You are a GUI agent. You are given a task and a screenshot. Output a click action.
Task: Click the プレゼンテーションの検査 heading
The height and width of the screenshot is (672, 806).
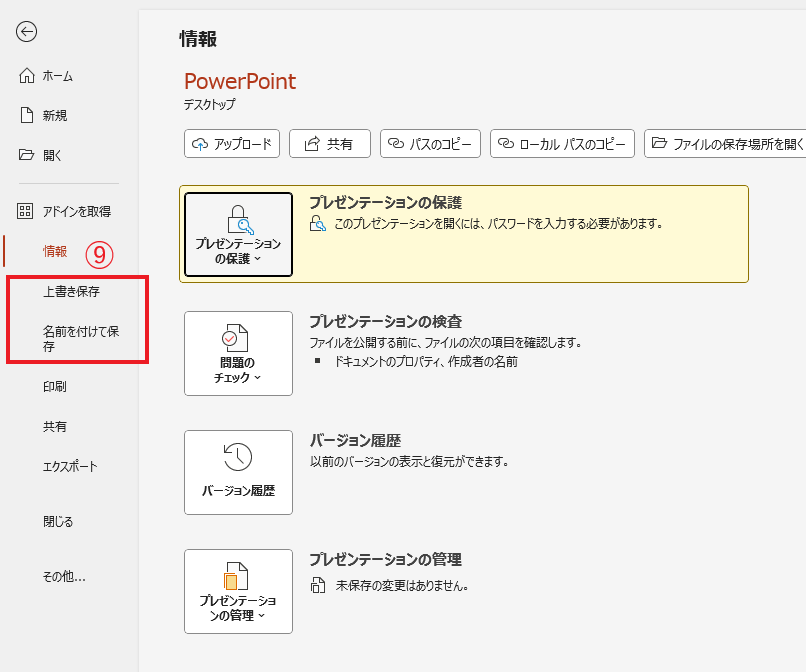pyautogui.click(x=386, y=321)
